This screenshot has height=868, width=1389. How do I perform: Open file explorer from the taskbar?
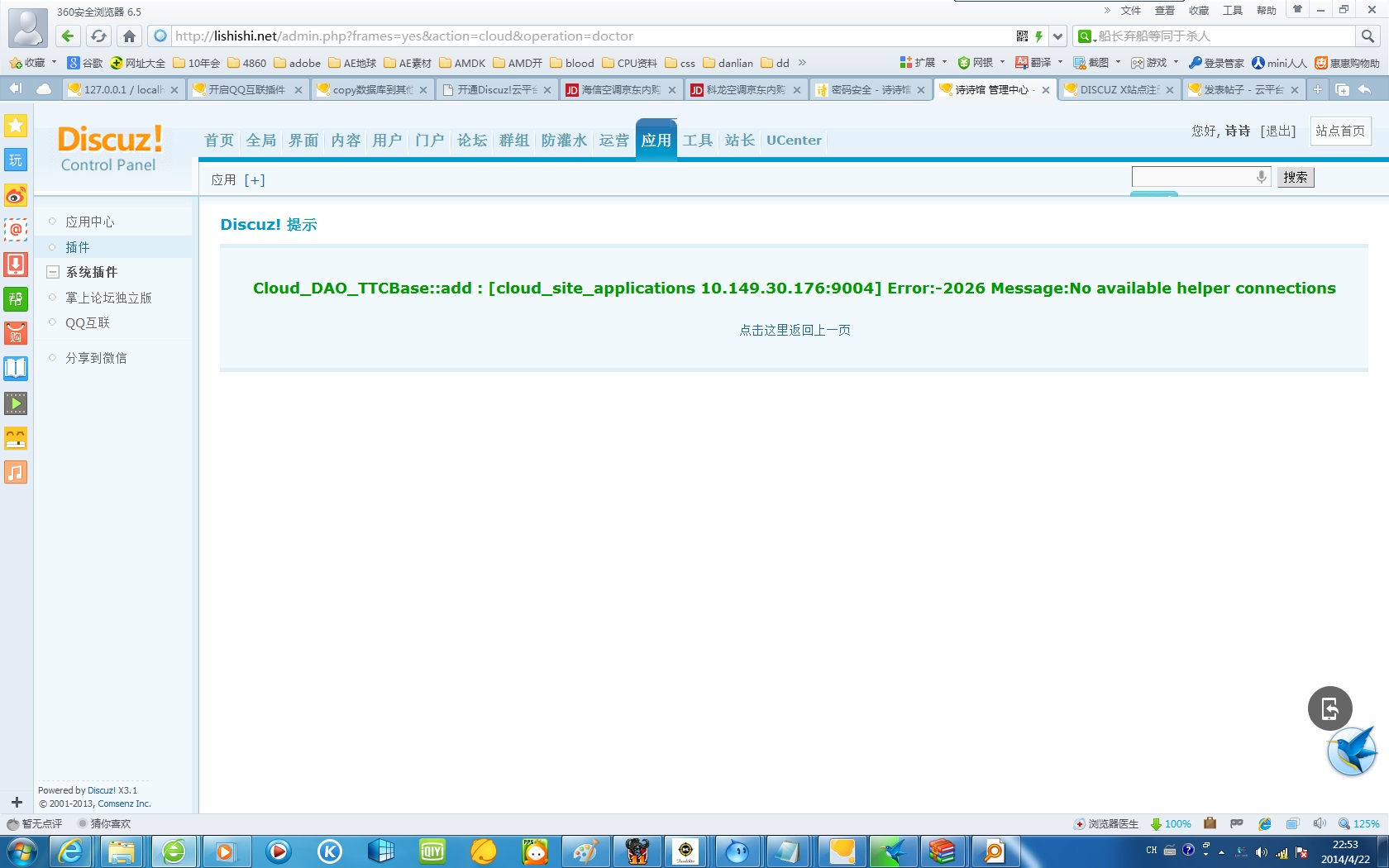122,851
